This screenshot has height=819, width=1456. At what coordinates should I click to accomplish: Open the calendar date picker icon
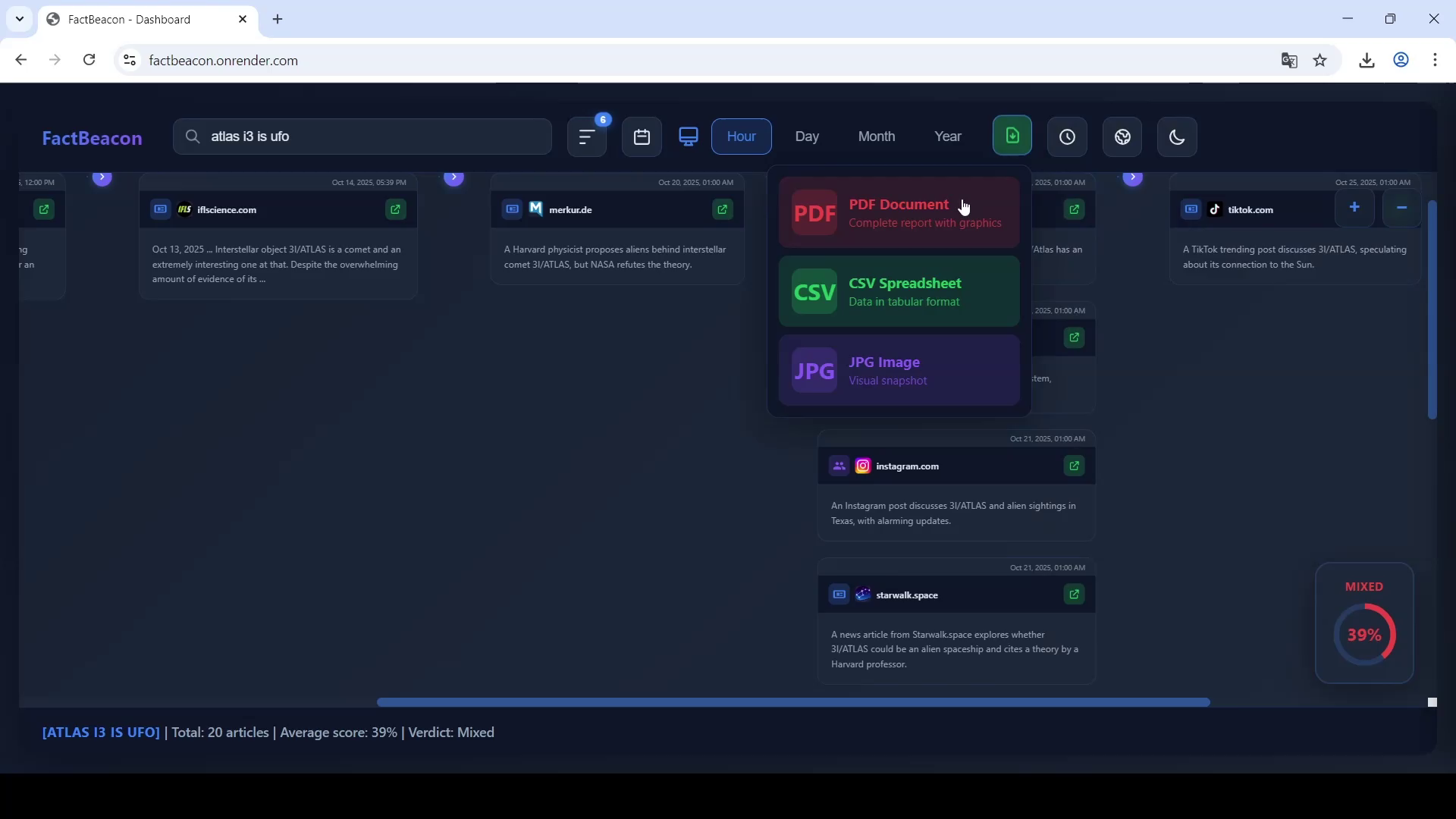(x=642, y=137)
